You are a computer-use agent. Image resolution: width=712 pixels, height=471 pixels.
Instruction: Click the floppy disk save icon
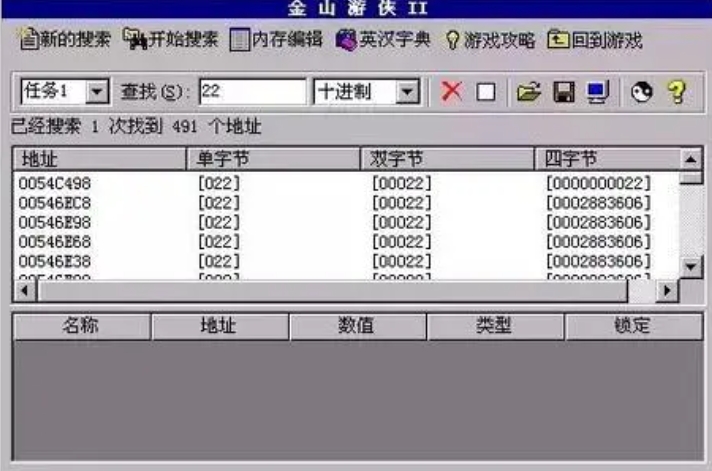[564, 92]
